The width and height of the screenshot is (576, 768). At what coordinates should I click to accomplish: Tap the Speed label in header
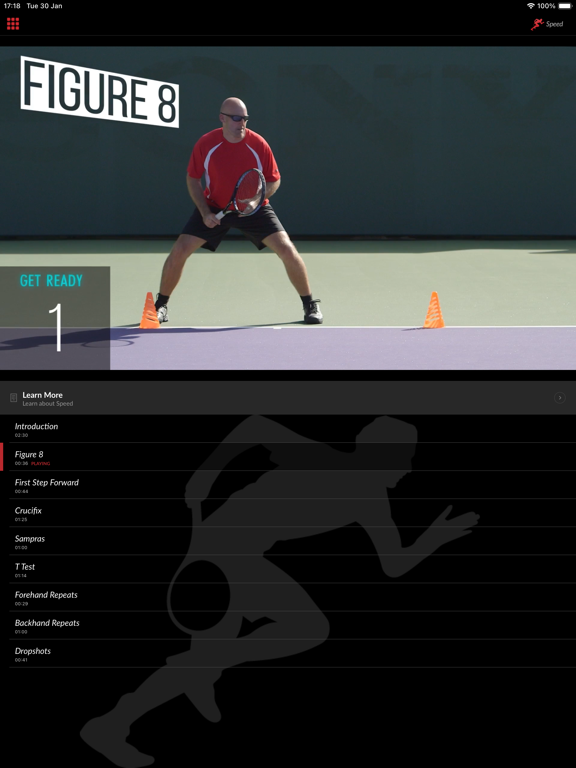pyautogui.click(x=554, y=24)
